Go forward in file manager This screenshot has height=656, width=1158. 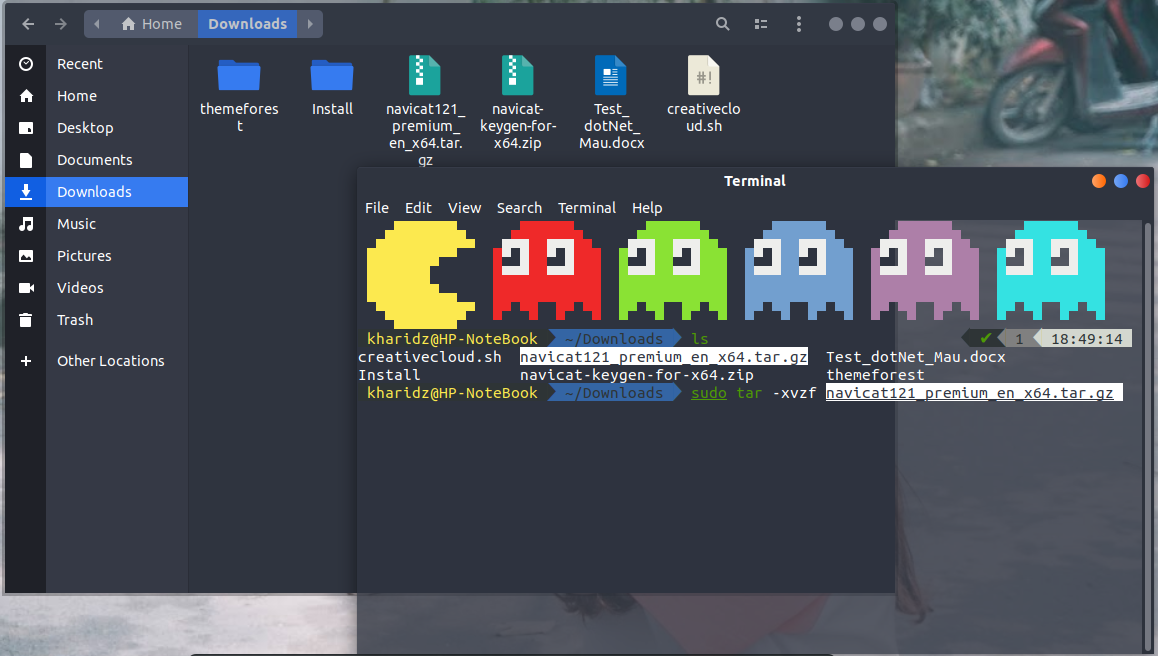(x=61, y=24)
